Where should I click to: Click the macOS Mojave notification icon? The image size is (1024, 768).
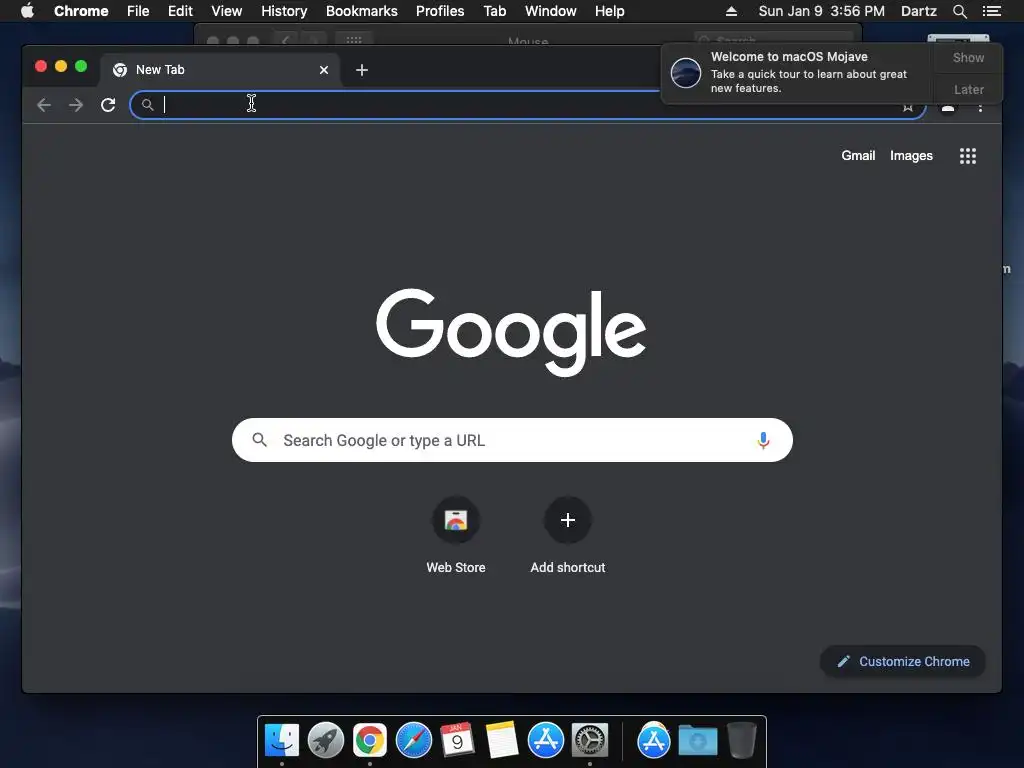686,72
